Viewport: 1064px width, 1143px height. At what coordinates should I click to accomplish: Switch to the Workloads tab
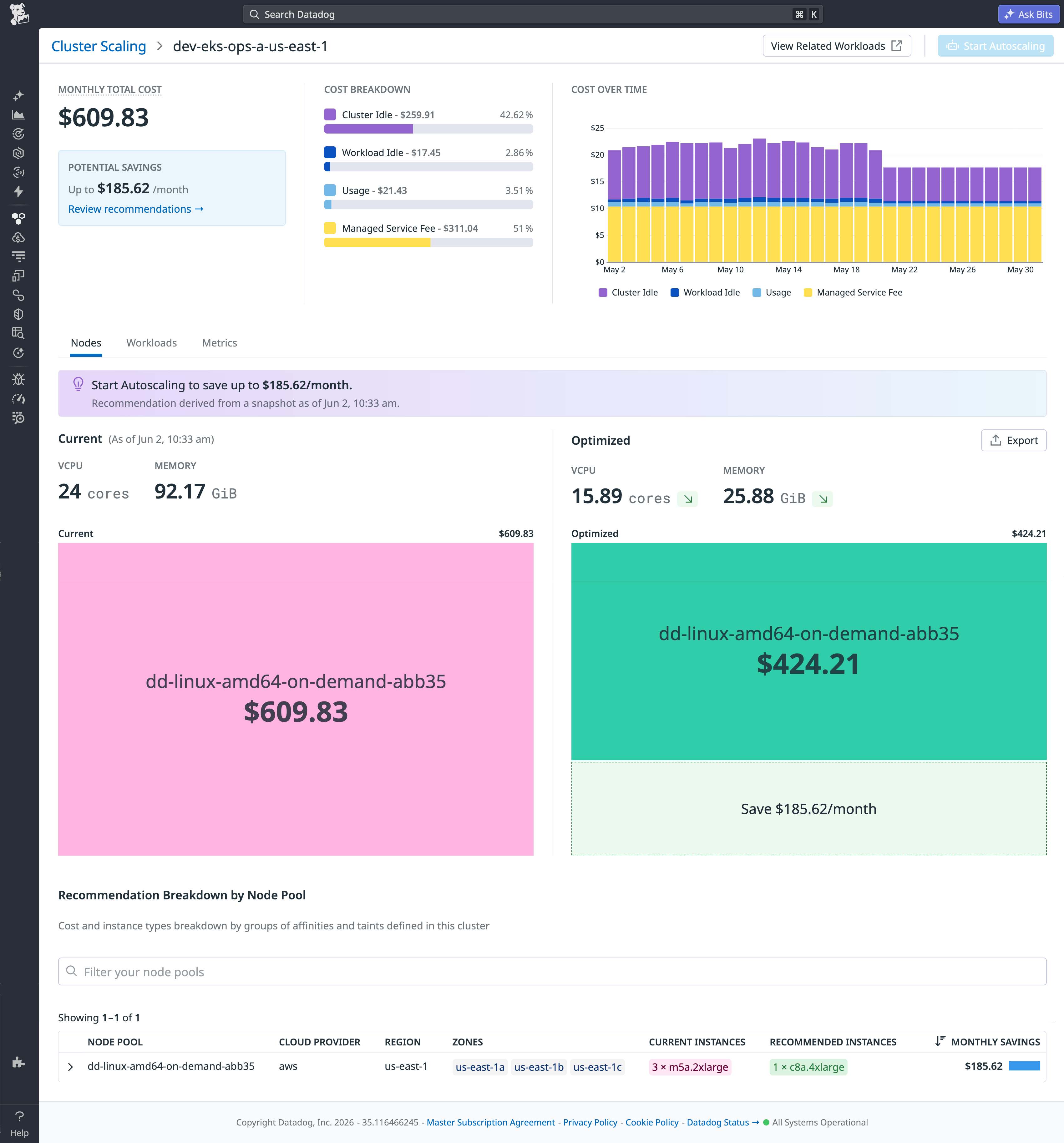pos(151,343)
